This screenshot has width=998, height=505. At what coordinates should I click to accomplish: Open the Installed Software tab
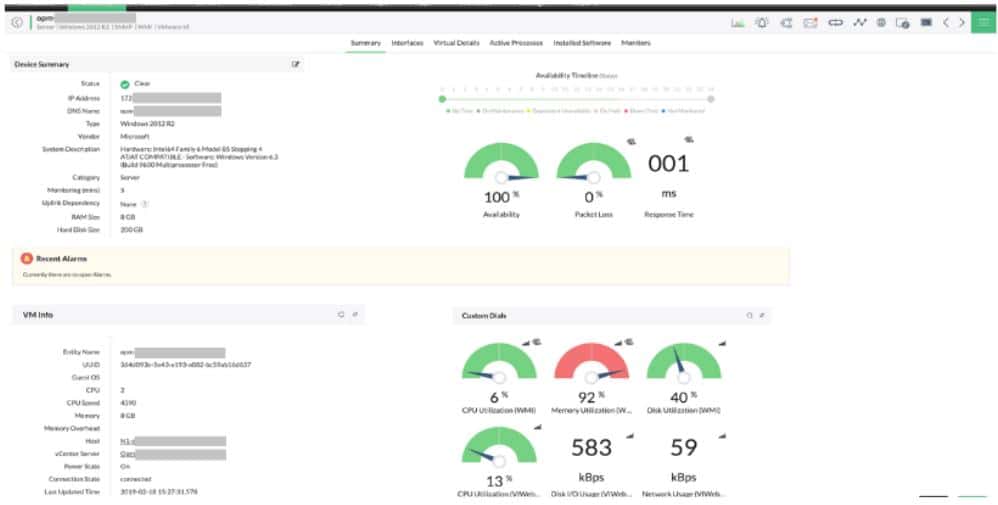coord(582,43)
